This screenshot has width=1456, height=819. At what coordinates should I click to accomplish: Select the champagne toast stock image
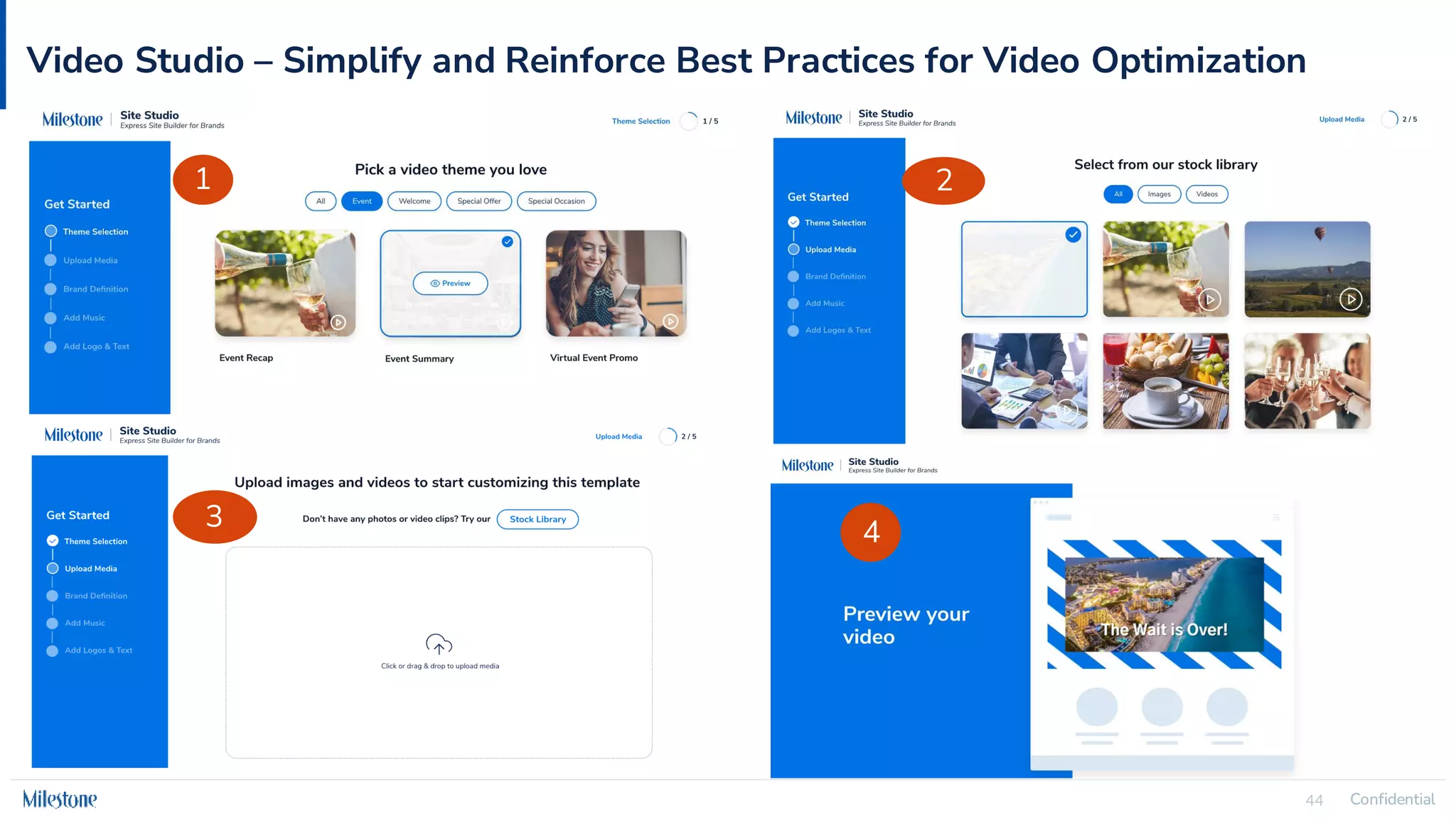pyautogui.click(x=1307, y=381)
